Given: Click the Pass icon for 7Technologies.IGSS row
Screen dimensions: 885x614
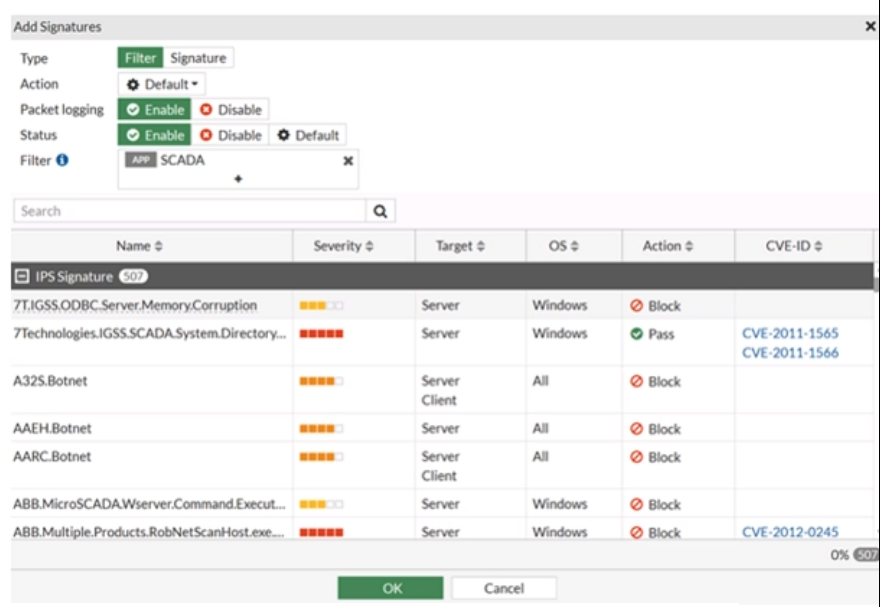Looking at the screenshot, I should click(636, 334).
